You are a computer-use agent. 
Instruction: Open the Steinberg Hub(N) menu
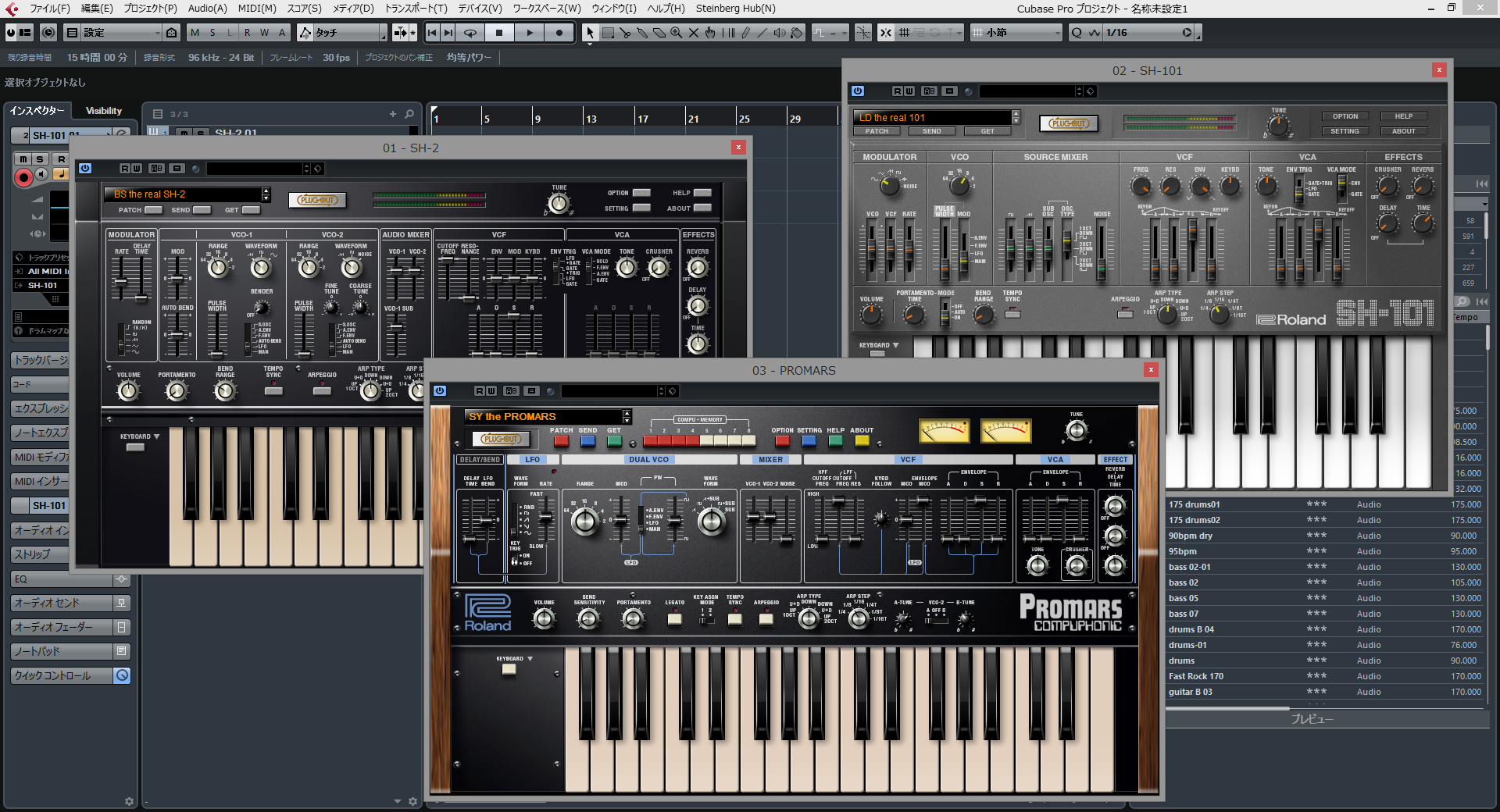tap(735, 9)
